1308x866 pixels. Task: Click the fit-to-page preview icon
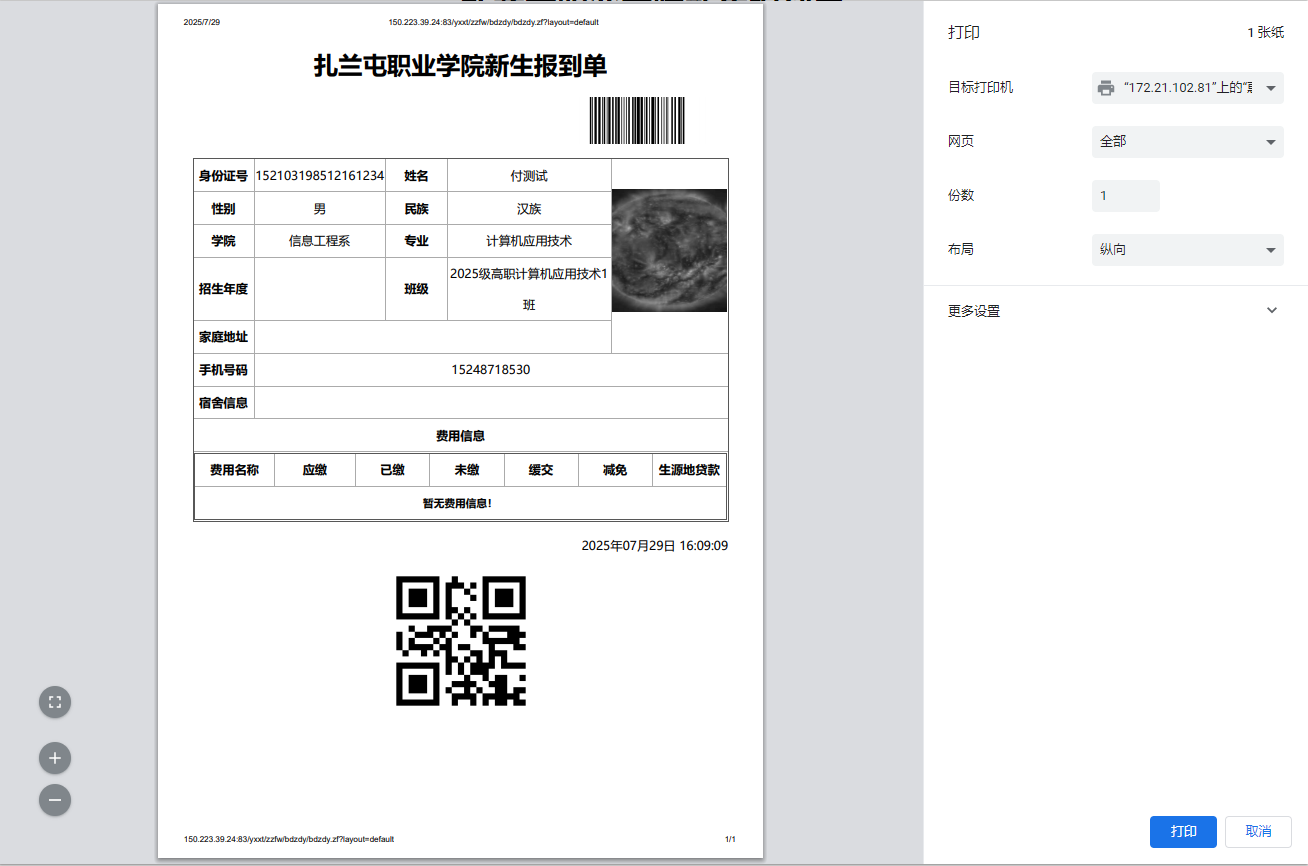55,701
